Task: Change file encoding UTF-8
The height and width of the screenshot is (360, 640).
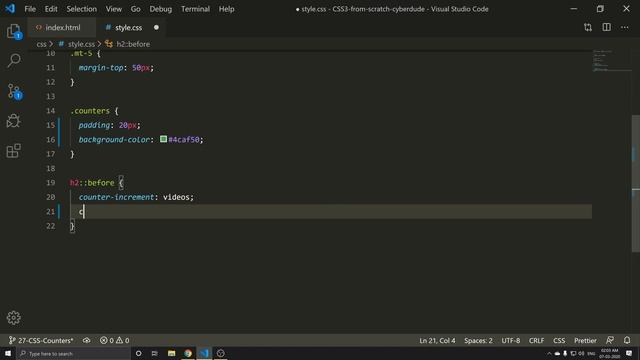Action: (x=511, y=340)
